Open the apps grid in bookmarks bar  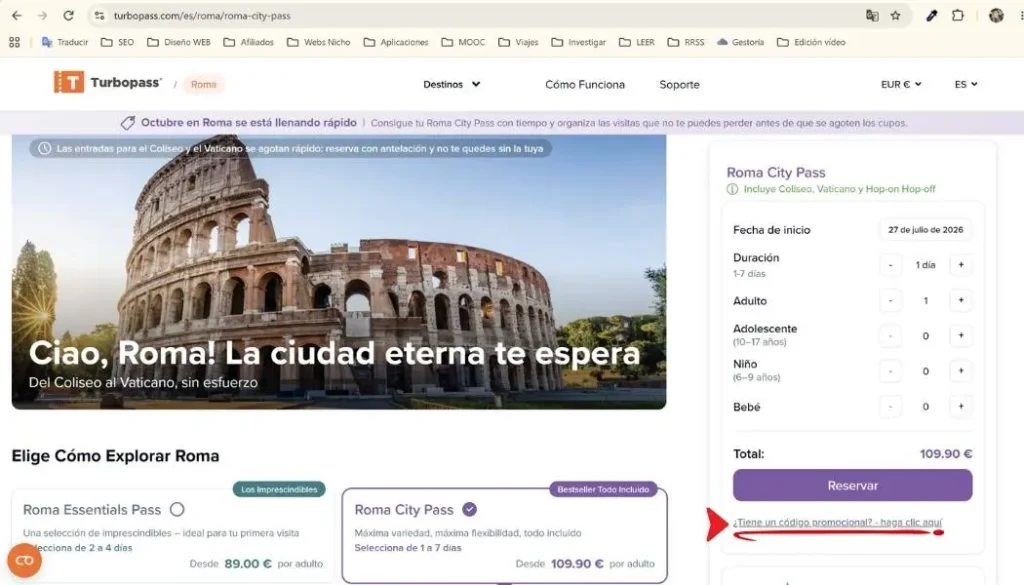(14, 42)
